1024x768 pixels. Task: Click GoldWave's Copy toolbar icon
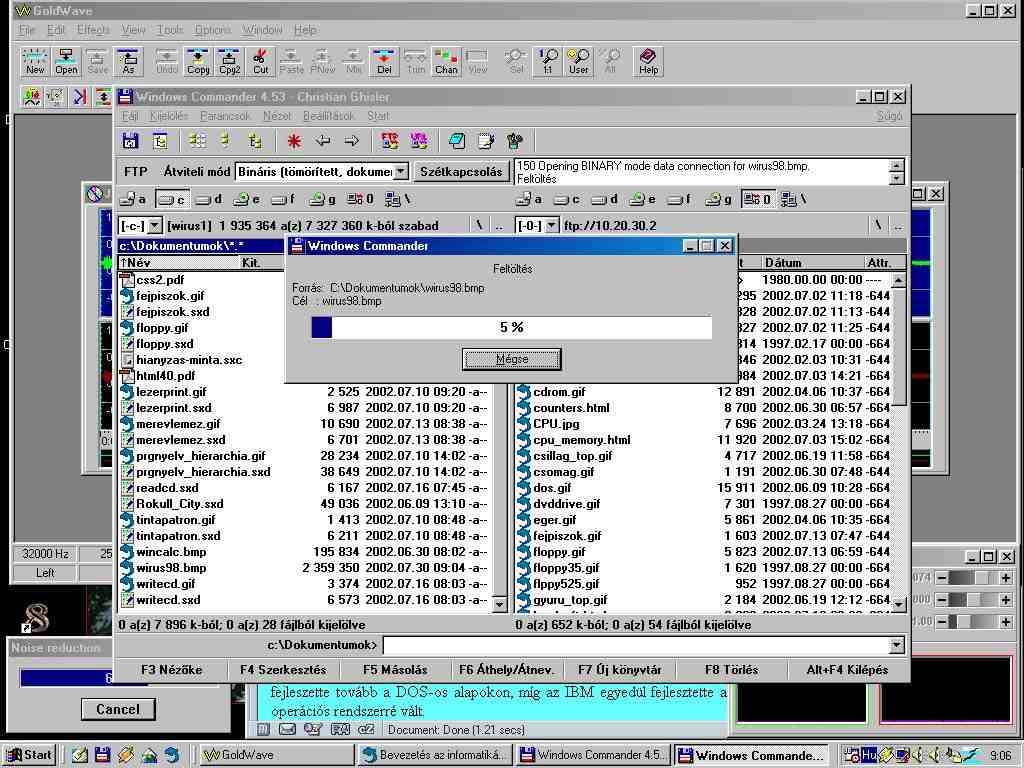point(198,61)
